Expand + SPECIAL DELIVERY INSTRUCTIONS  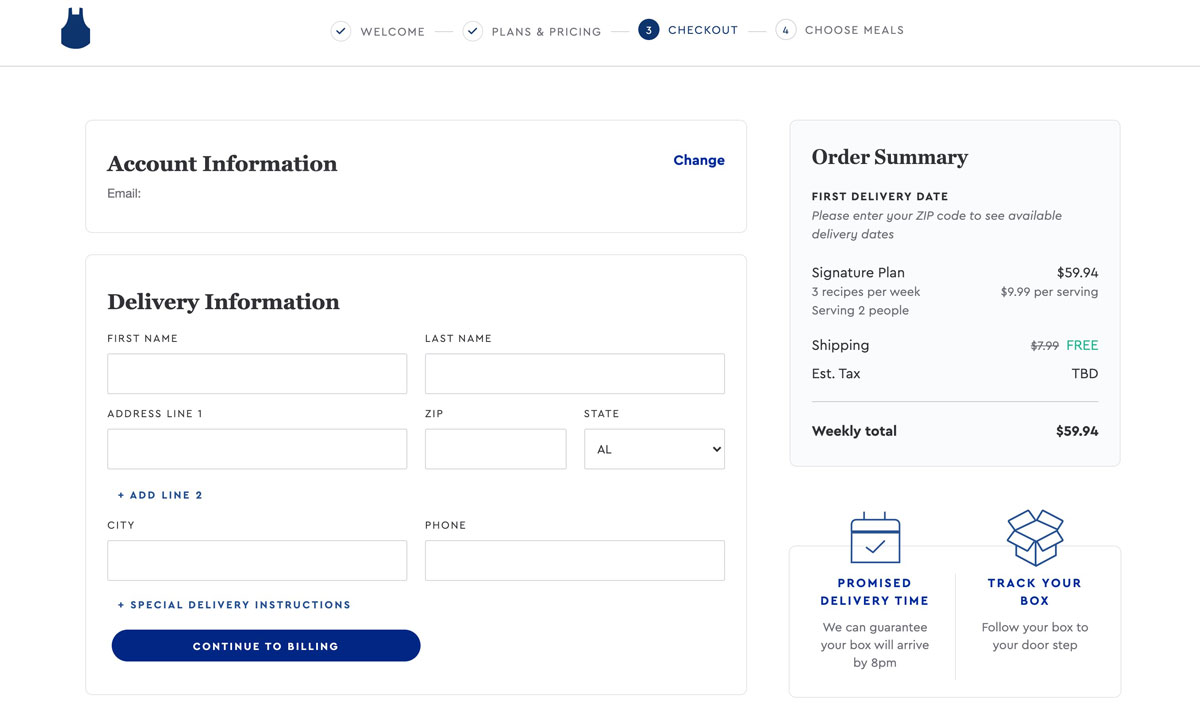pyautogui.click(x=234, y=605)
